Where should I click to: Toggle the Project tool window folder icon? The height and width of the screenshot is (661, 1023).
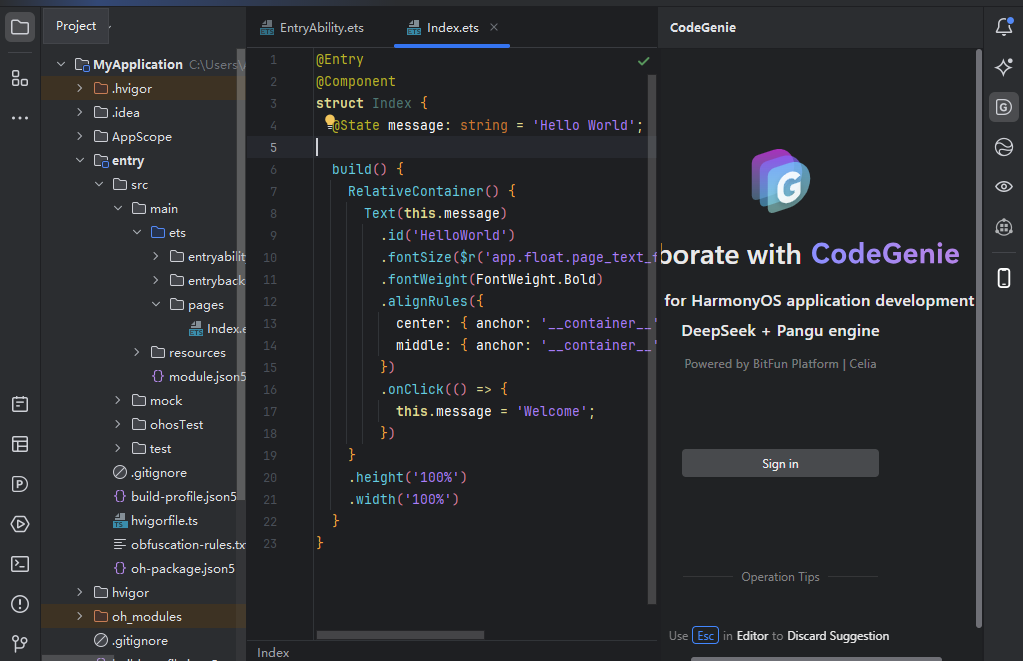tap(20, 26)
